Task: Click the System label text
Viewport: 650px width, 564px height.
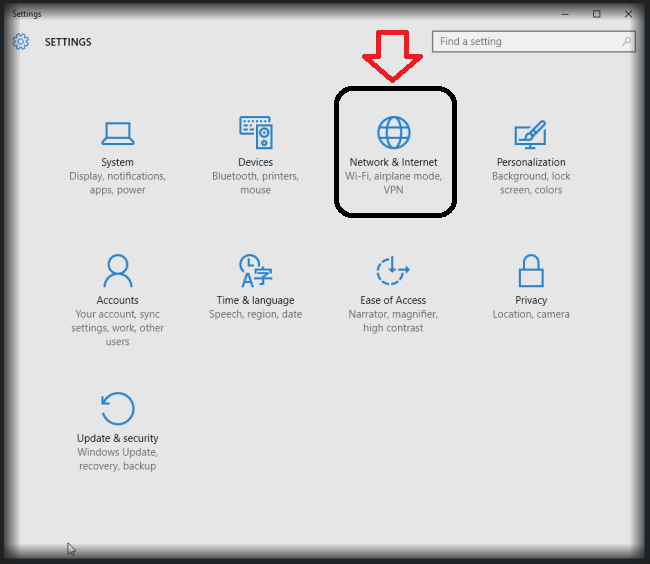Action: 117,162
